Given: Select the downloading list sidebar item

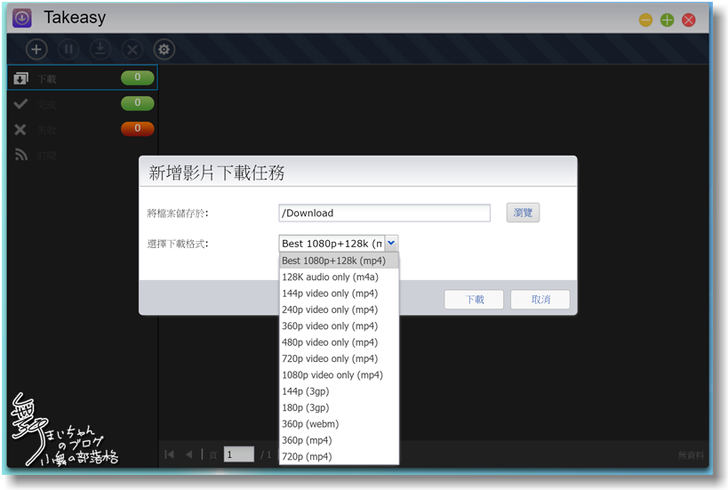Looking at the screenshot, I should pyautogui.click(x=83, y=78).
